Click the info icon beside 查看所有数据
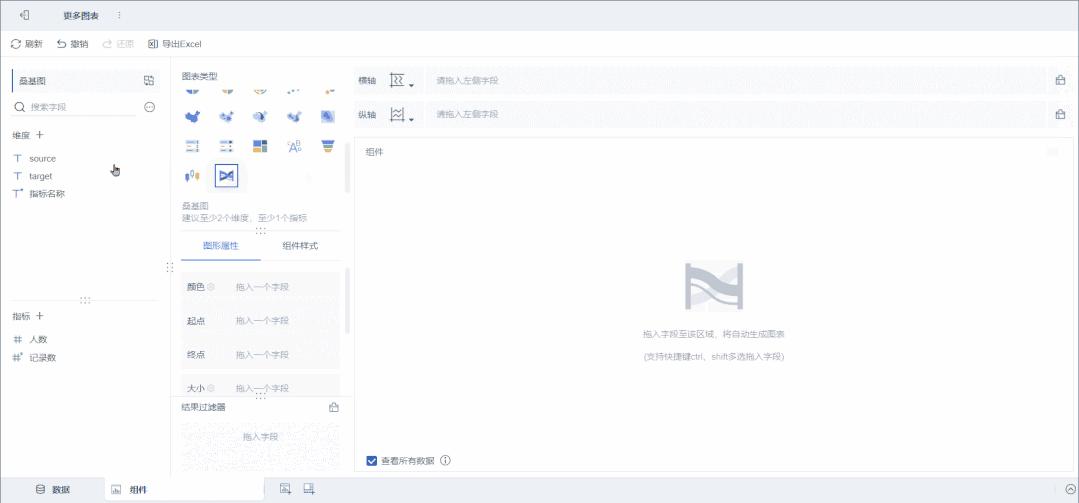Viewport: 1079px width, 503px height. click(445, 460)
